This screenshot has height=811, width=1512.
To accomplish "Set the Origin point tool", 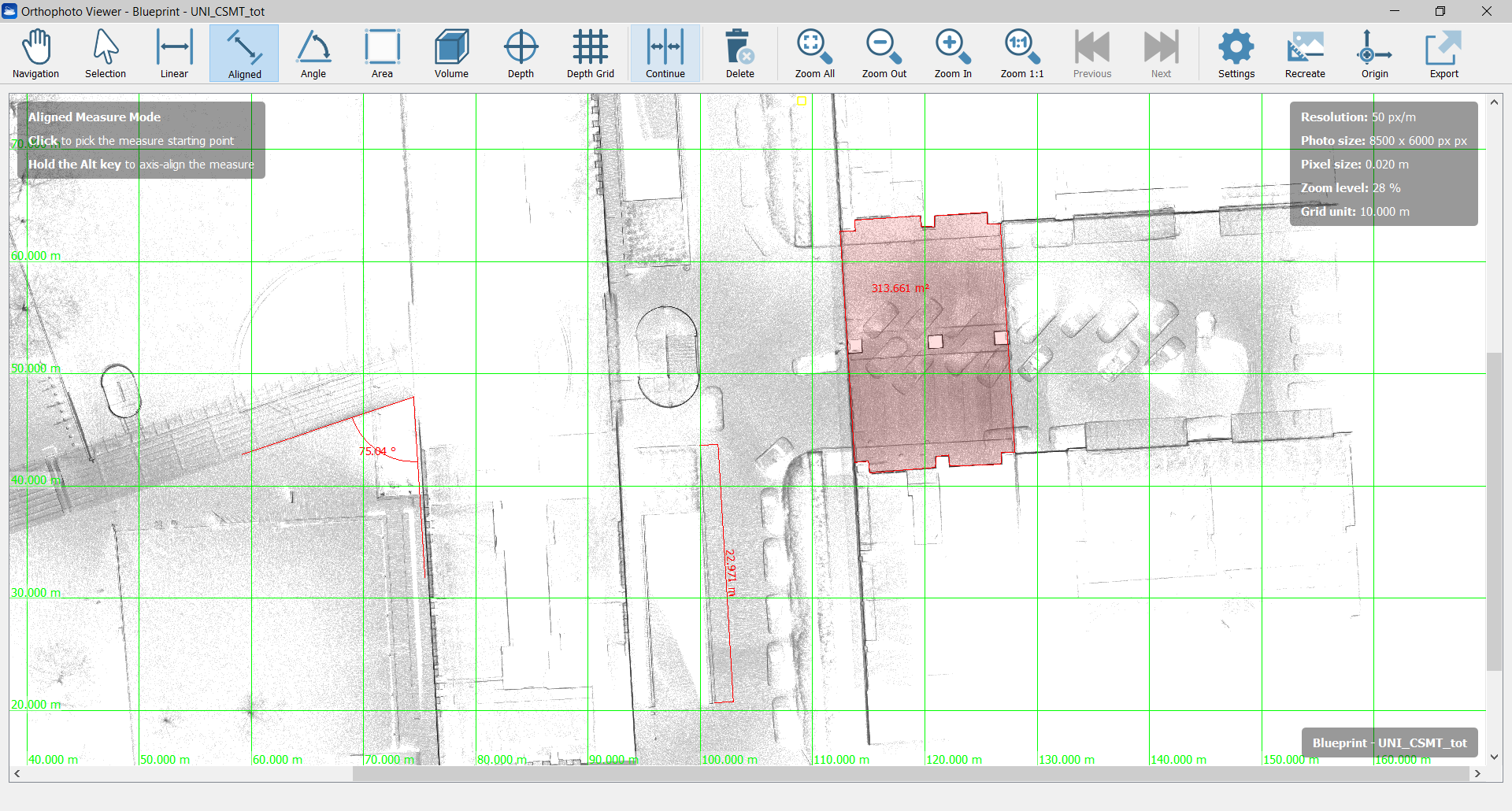I will (x=1374, y=54).
